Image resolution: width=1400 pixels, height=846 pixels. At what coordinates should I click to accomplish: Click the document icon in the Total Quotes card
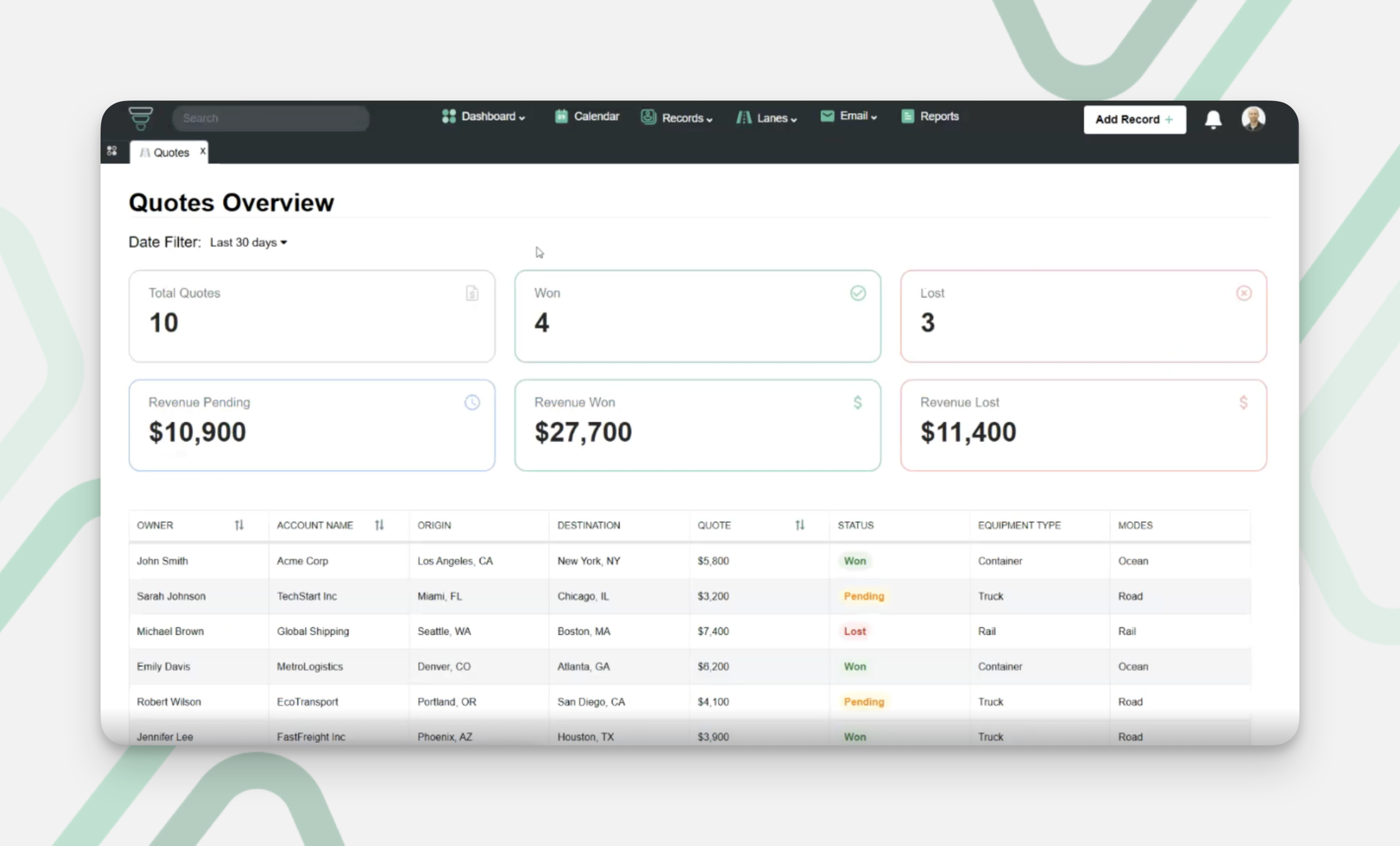coord(472,293)
